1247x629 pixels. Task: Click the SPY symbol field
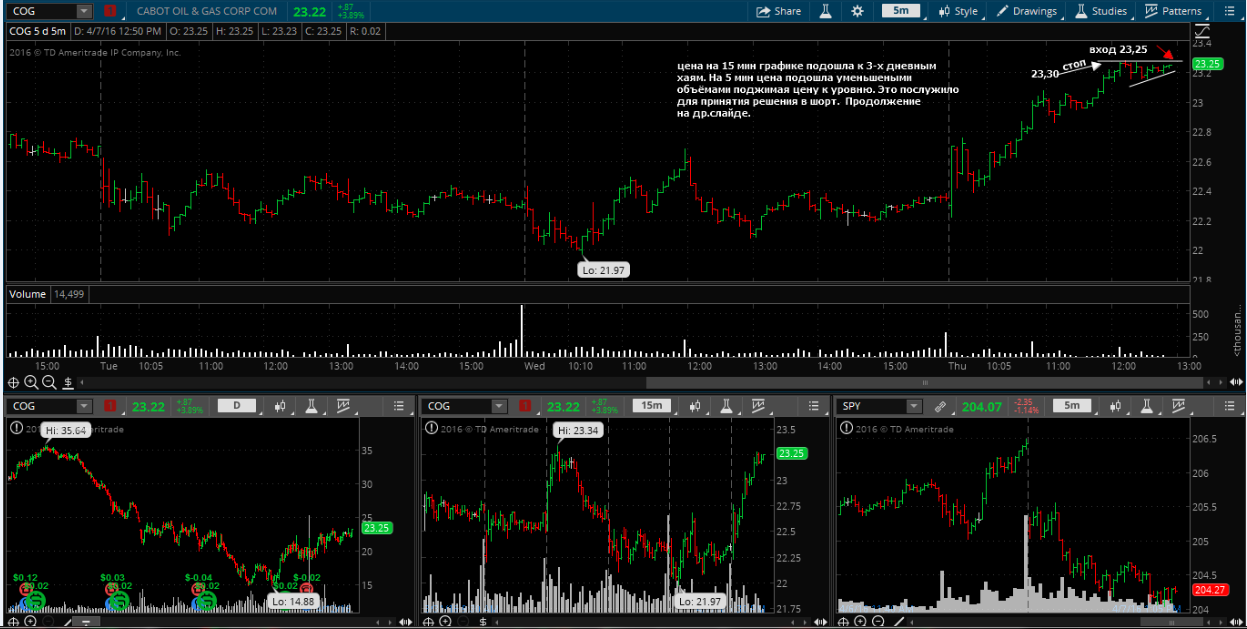pyautogui.click(x=872, y=406)
